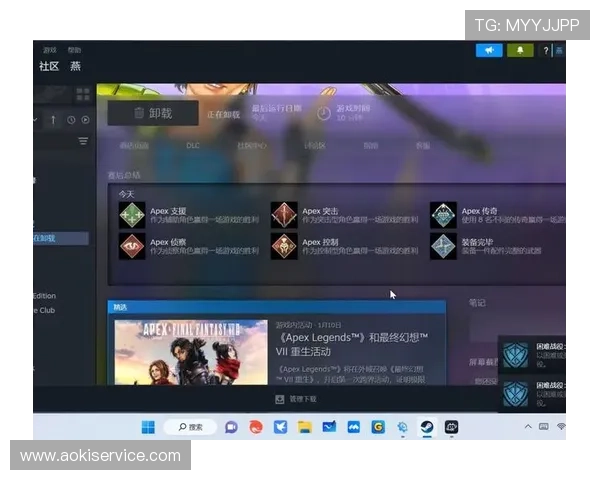Open the green bell notifications button

tap(520, 51)
